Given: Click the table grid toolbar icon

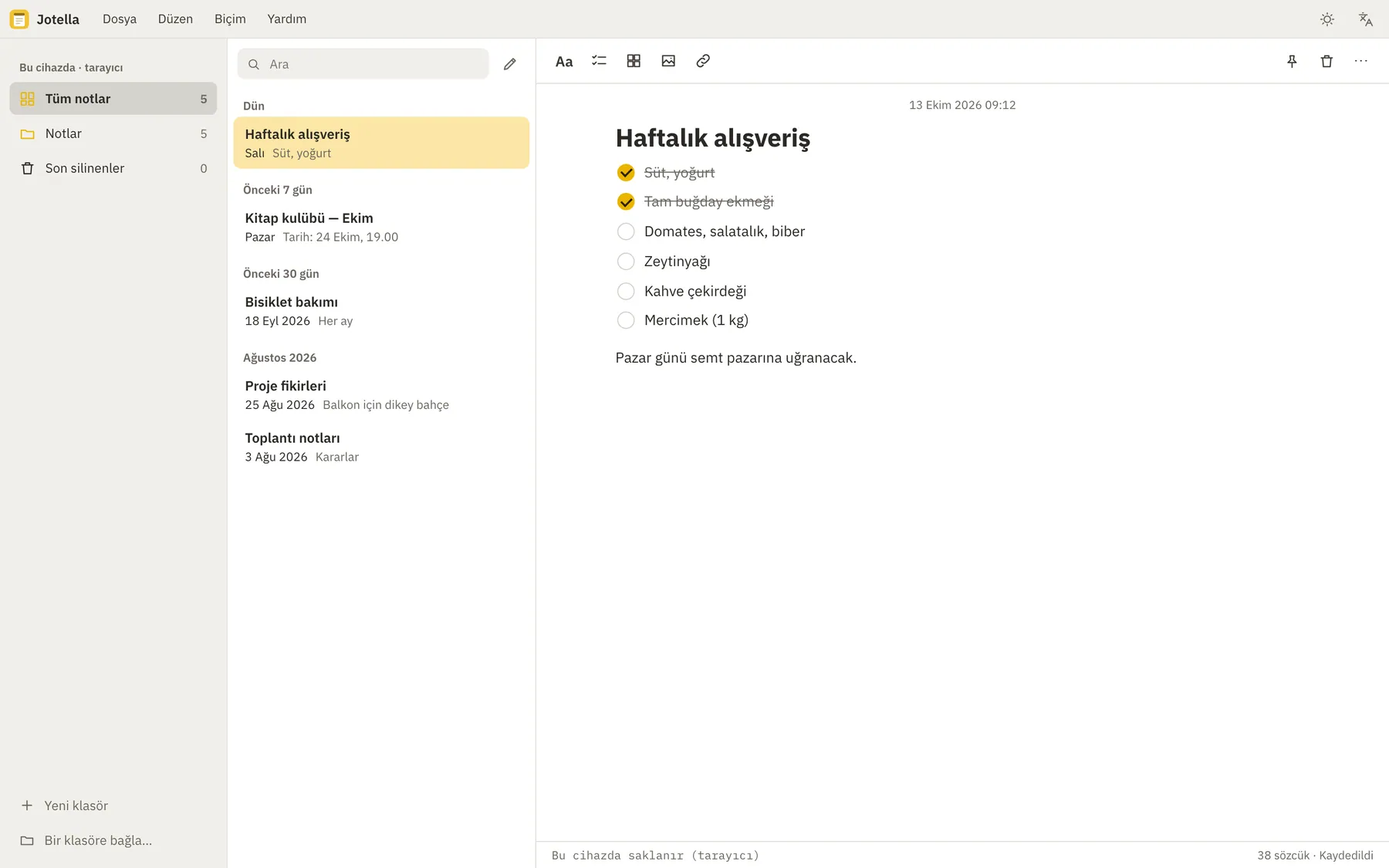Looking at the screenshot, I should pos(634,61).
